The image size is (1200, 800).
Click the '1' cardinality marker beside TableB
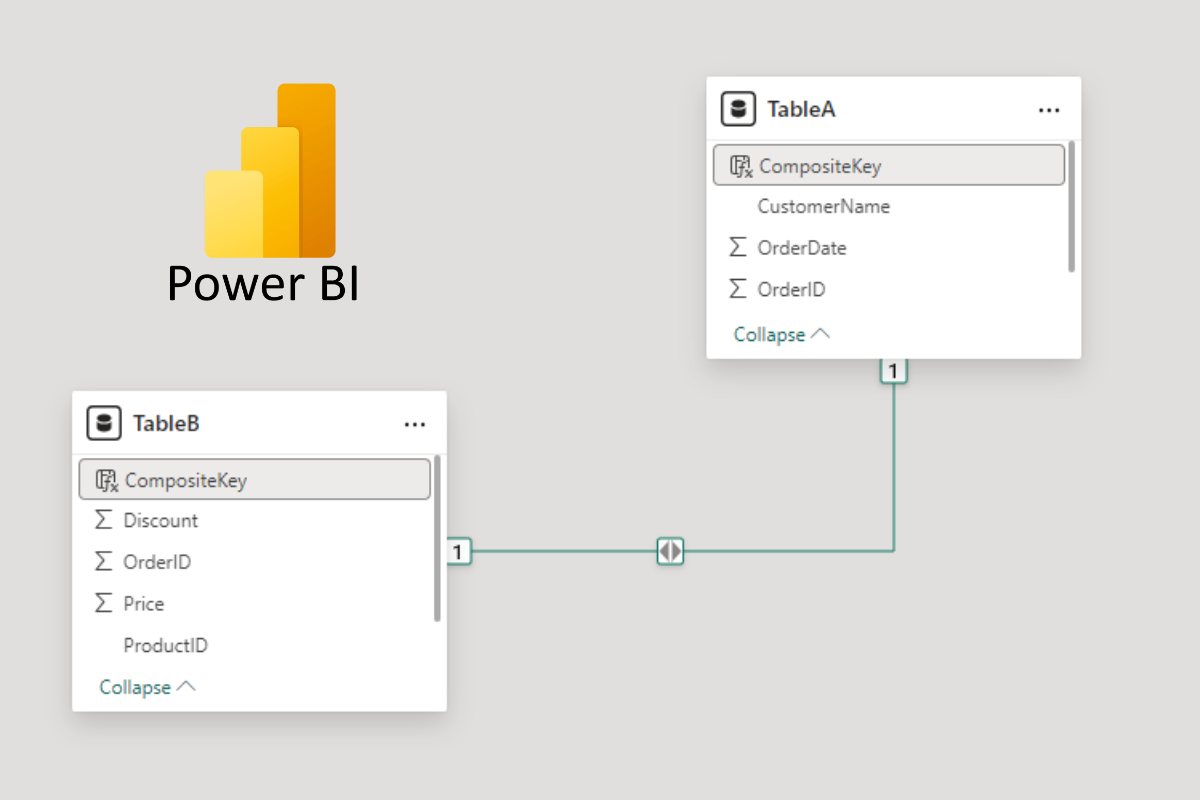point(458,551)
